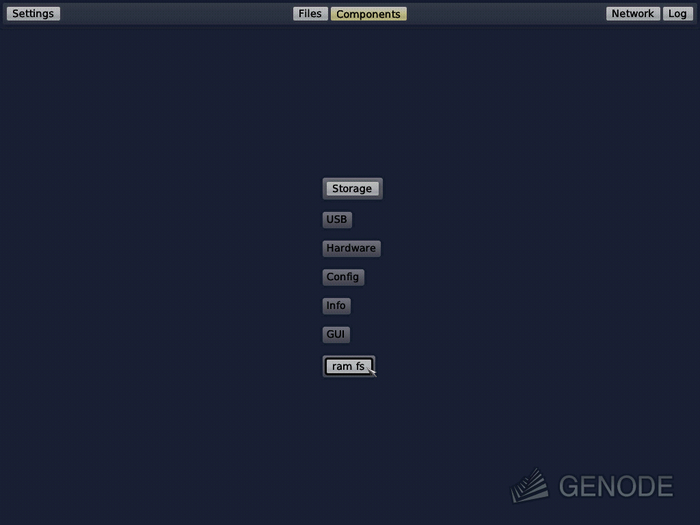The width and height of the screenshot is (700, 525).
Task: Click the Genode logo icon
Action: tap(530, 485)
